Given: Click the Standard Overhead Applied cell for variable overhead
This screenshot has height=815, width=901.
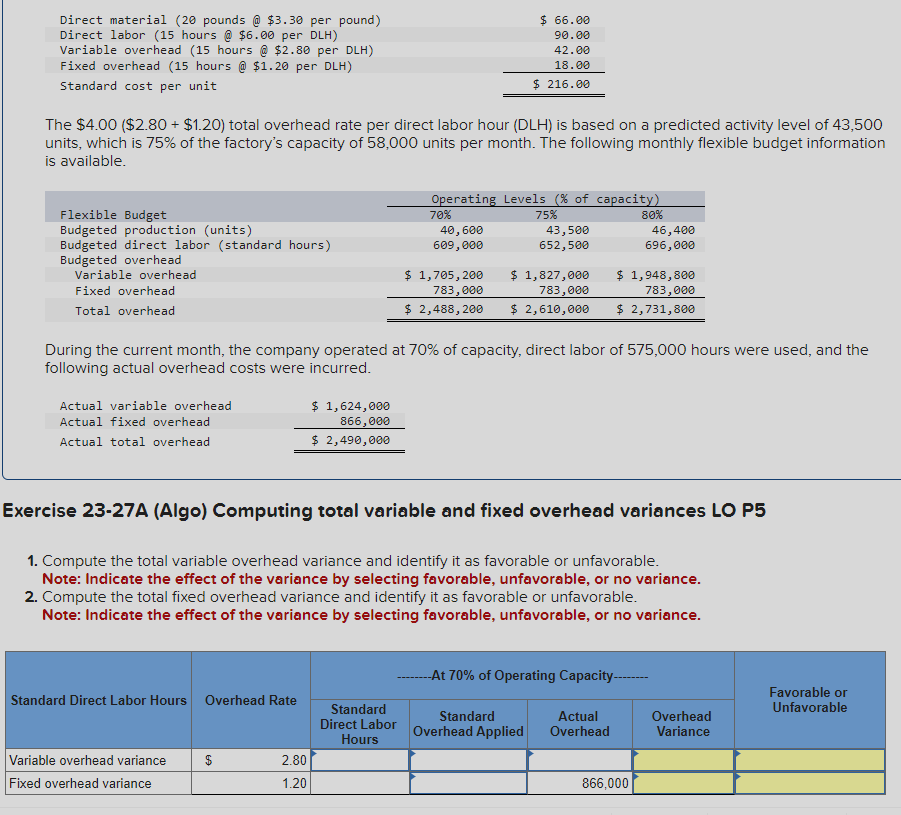Looking at the screenshot, I should tap(467, 760).
